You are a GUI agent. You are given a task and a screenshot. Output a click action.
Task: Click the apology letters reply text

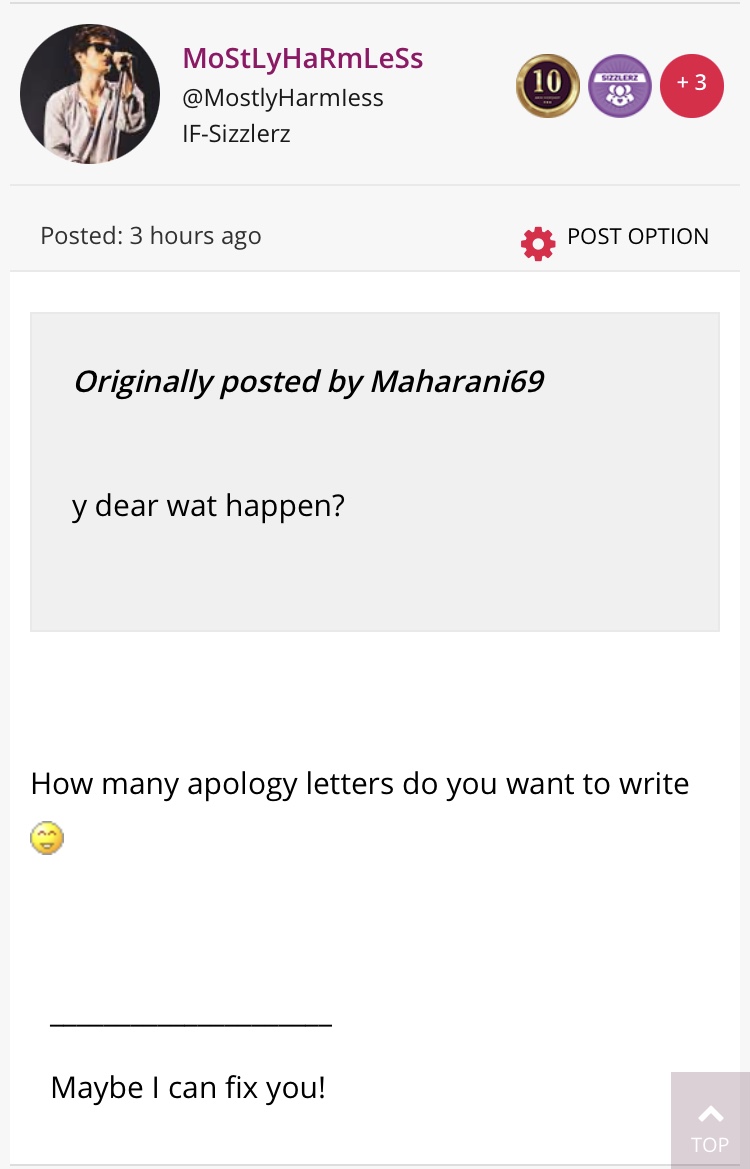pos(360,782)
